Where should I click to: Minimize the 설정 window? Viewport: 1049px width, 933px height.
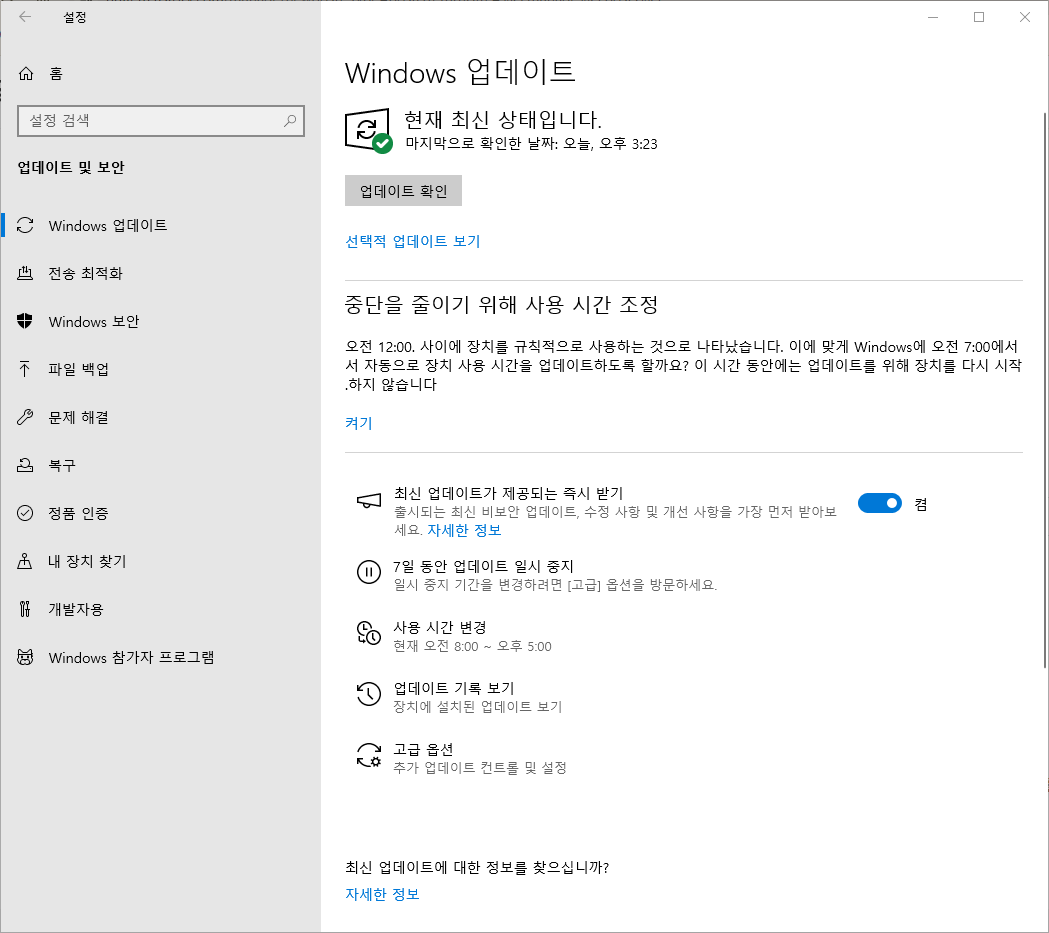tap(933, 17)
